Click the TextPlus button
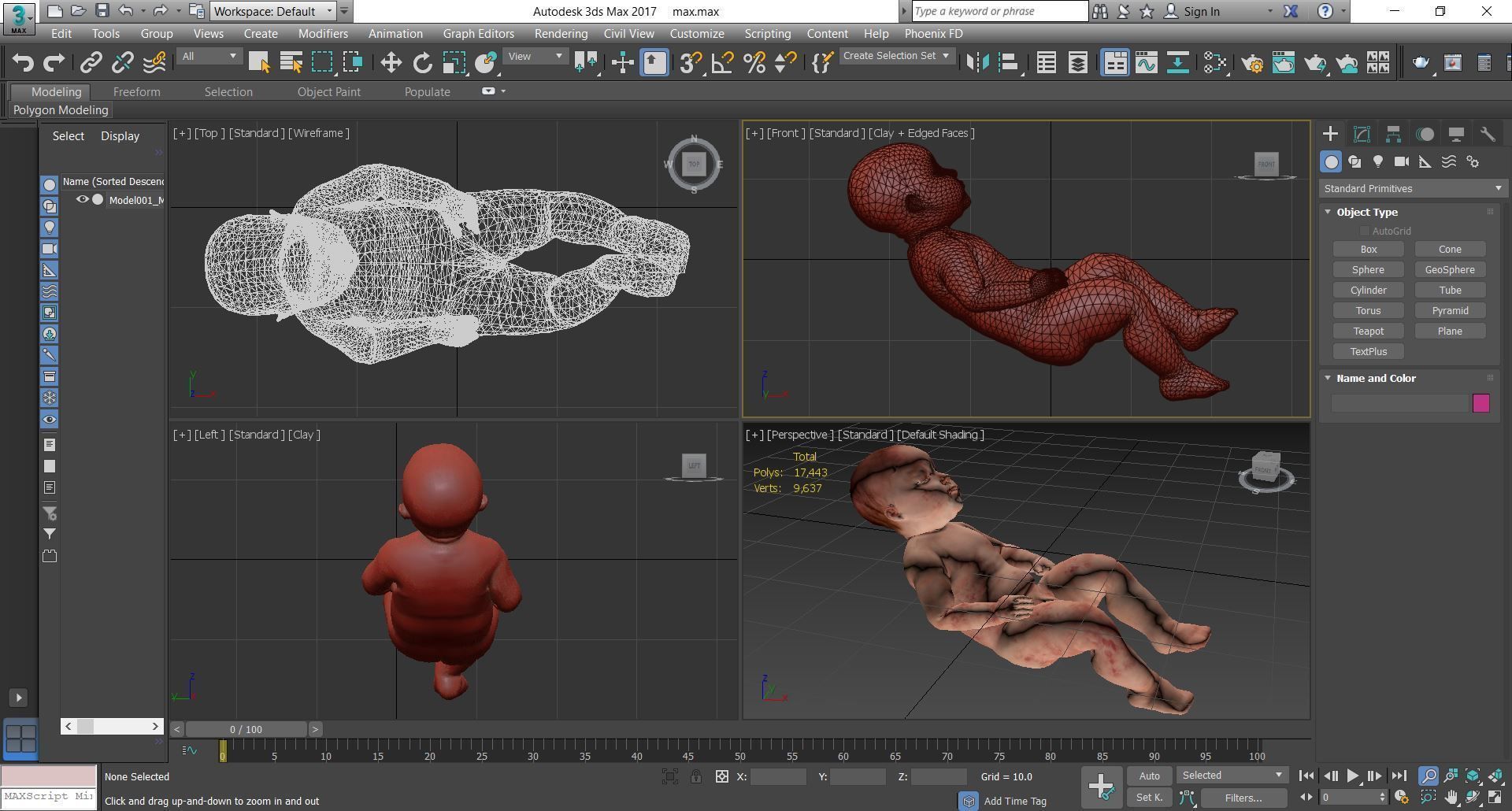The height and width of the screenshot is (811, 1512). pyautogui.click(x=1369, y=351)
